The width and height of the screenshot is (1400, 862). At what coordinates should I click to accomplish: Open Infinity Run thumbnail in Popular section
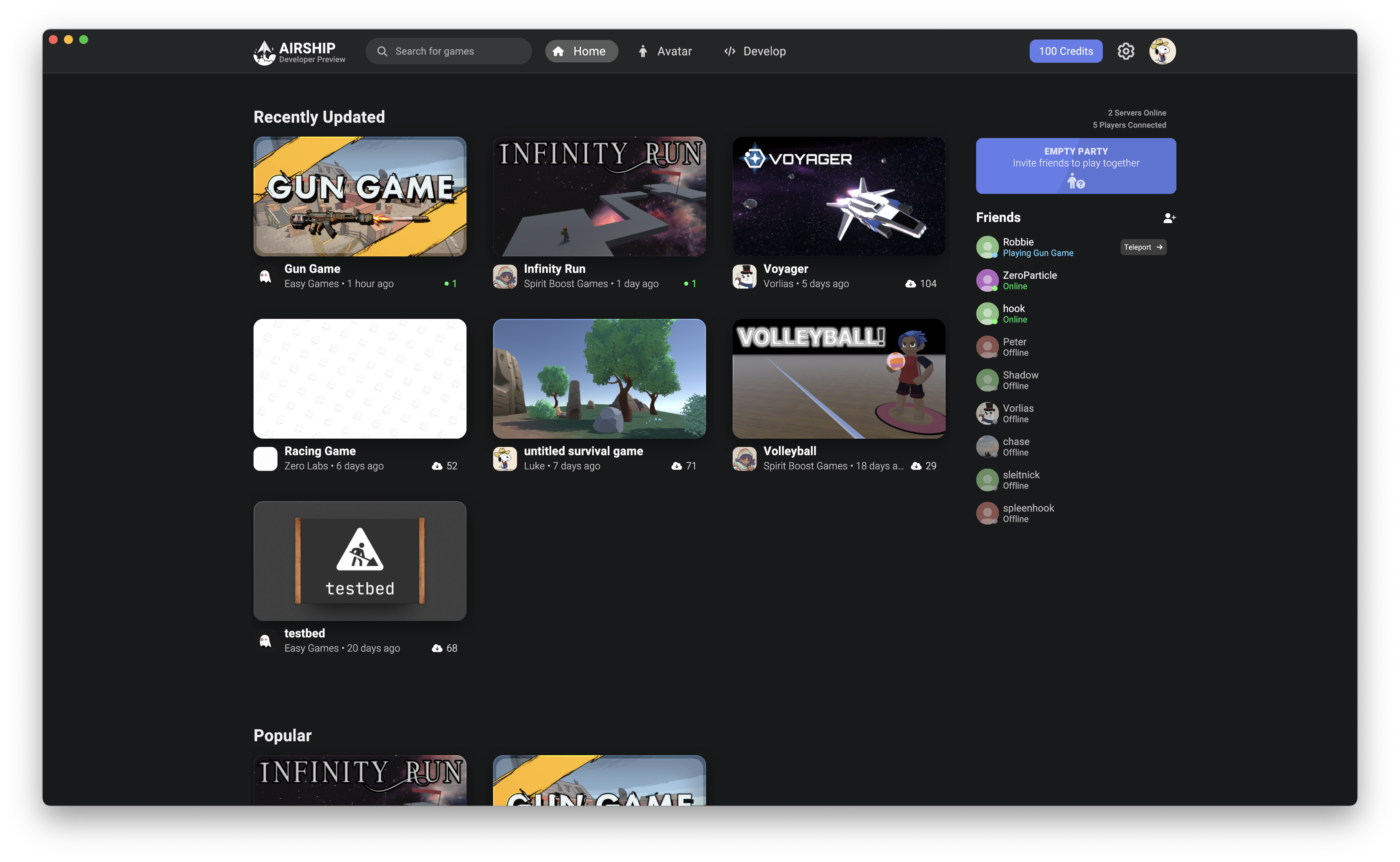[x=360, y=781]
